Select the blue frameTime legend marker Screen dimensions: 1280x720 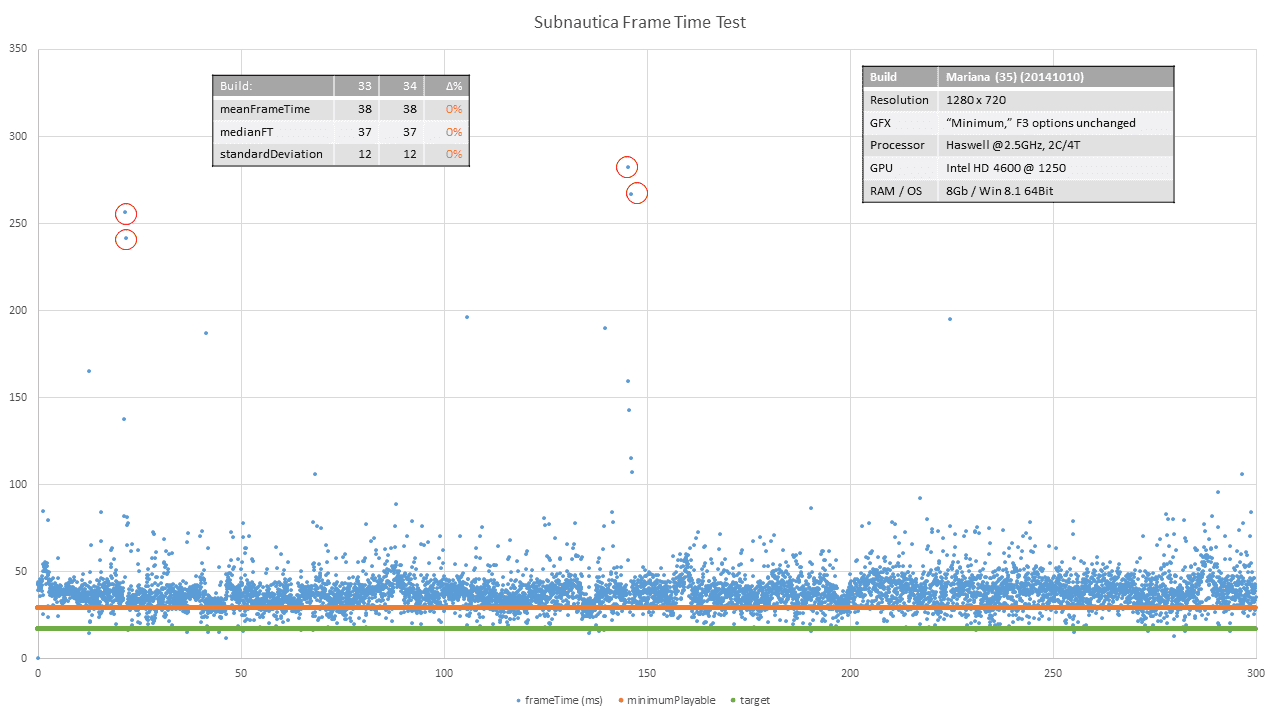coord(516,700)
